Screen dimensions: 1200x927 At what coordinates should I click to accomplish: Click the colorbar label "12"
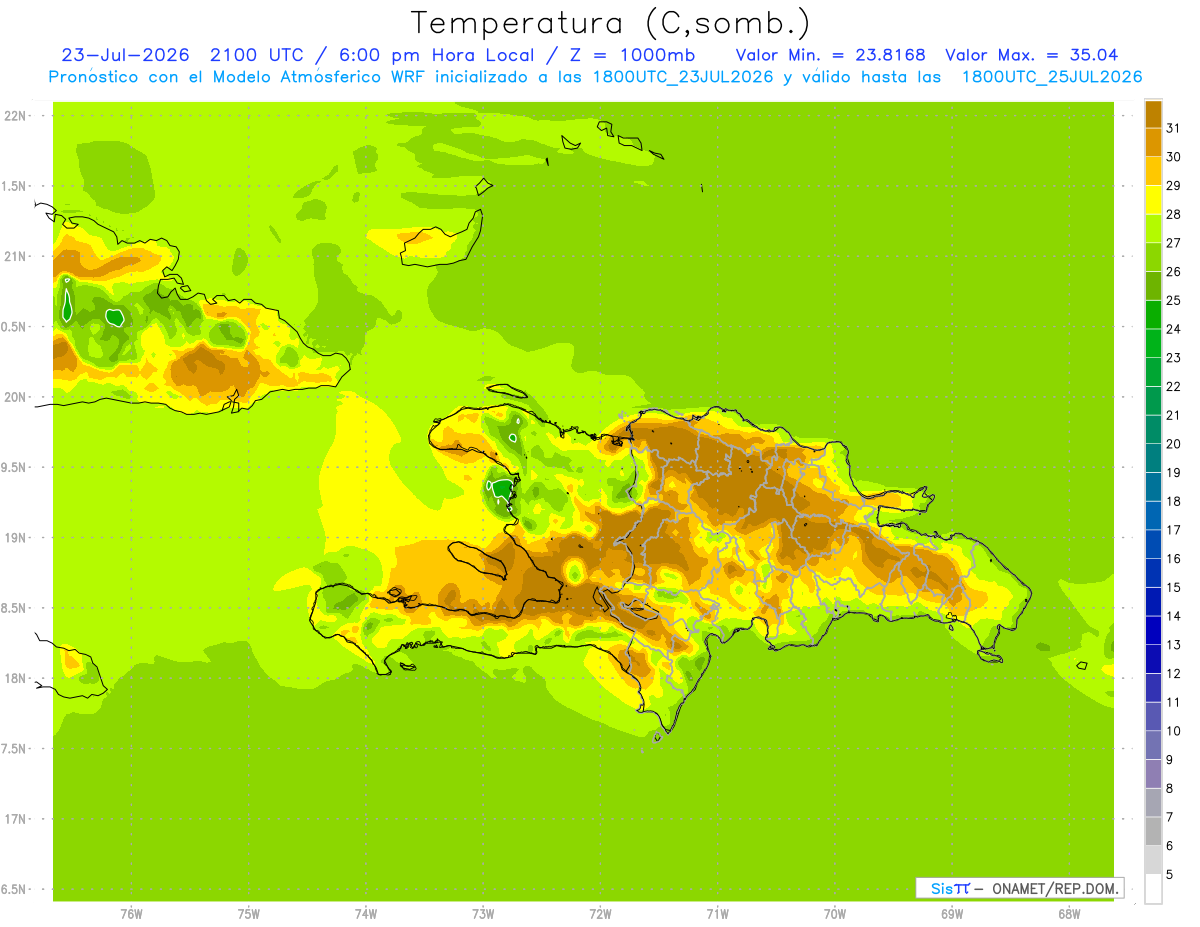[x=1173, y=673]
